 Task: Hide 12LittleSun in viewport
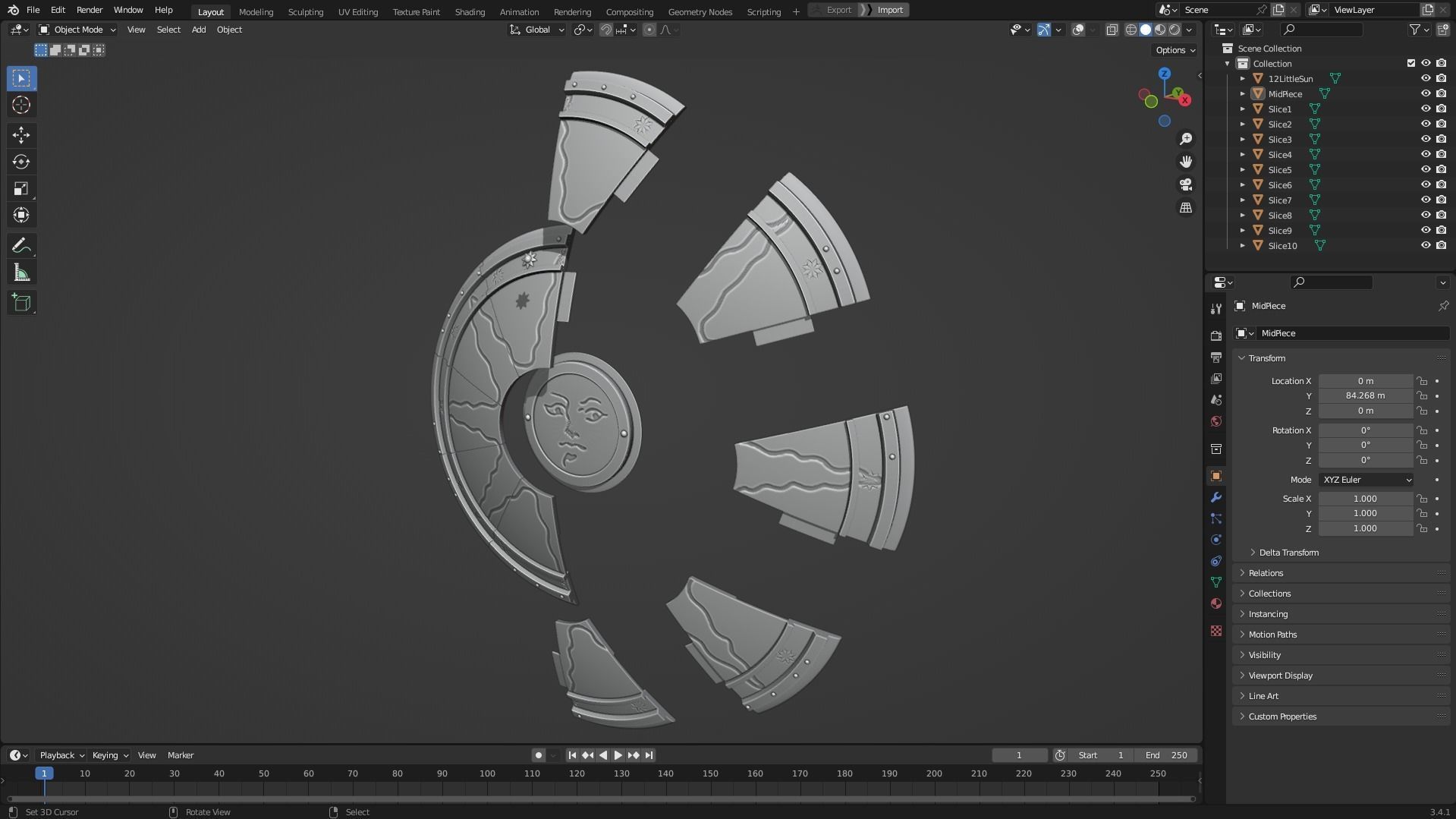pyautogui.click(x=1426, y=78)
